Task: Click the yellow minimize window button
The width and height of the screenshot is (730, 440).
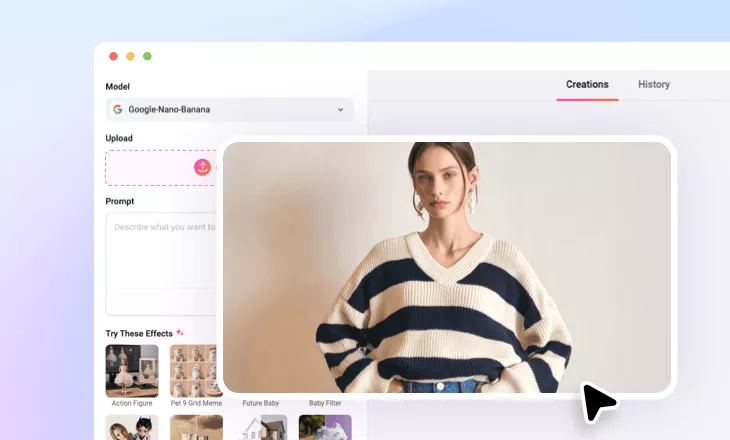Action: (x=130, y=56)
